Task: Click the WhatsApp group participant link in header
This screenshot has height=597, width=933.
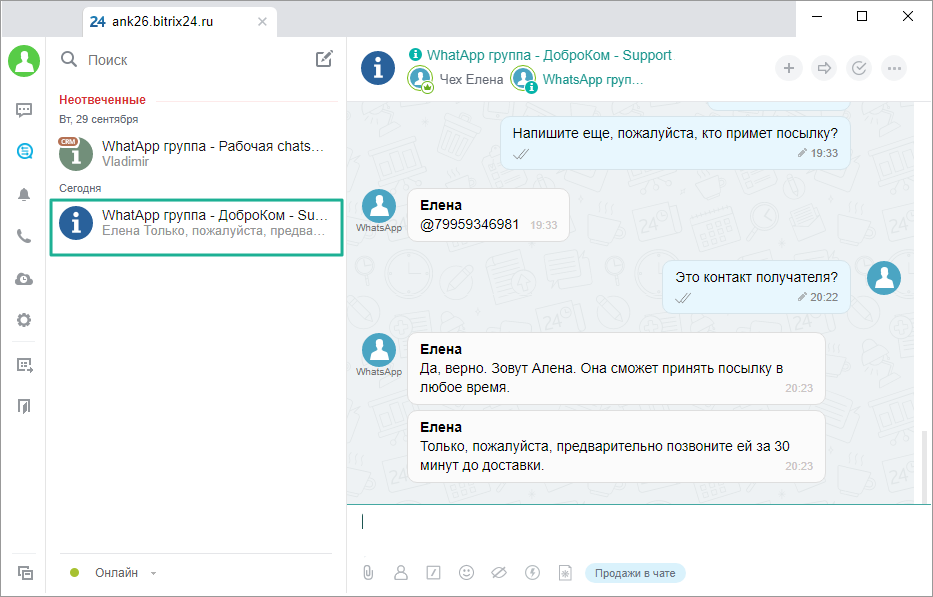Action: tap(592, 79)
